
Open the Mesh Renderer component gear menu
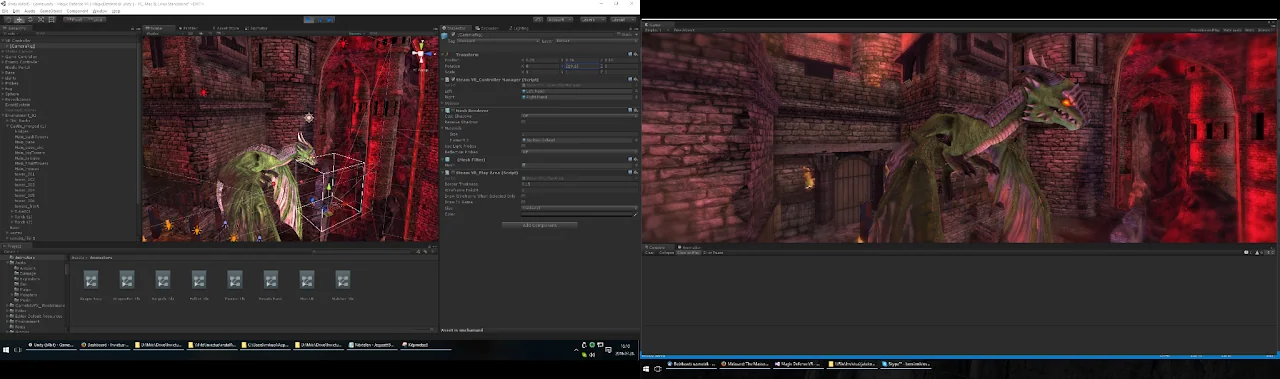point(635,109)
